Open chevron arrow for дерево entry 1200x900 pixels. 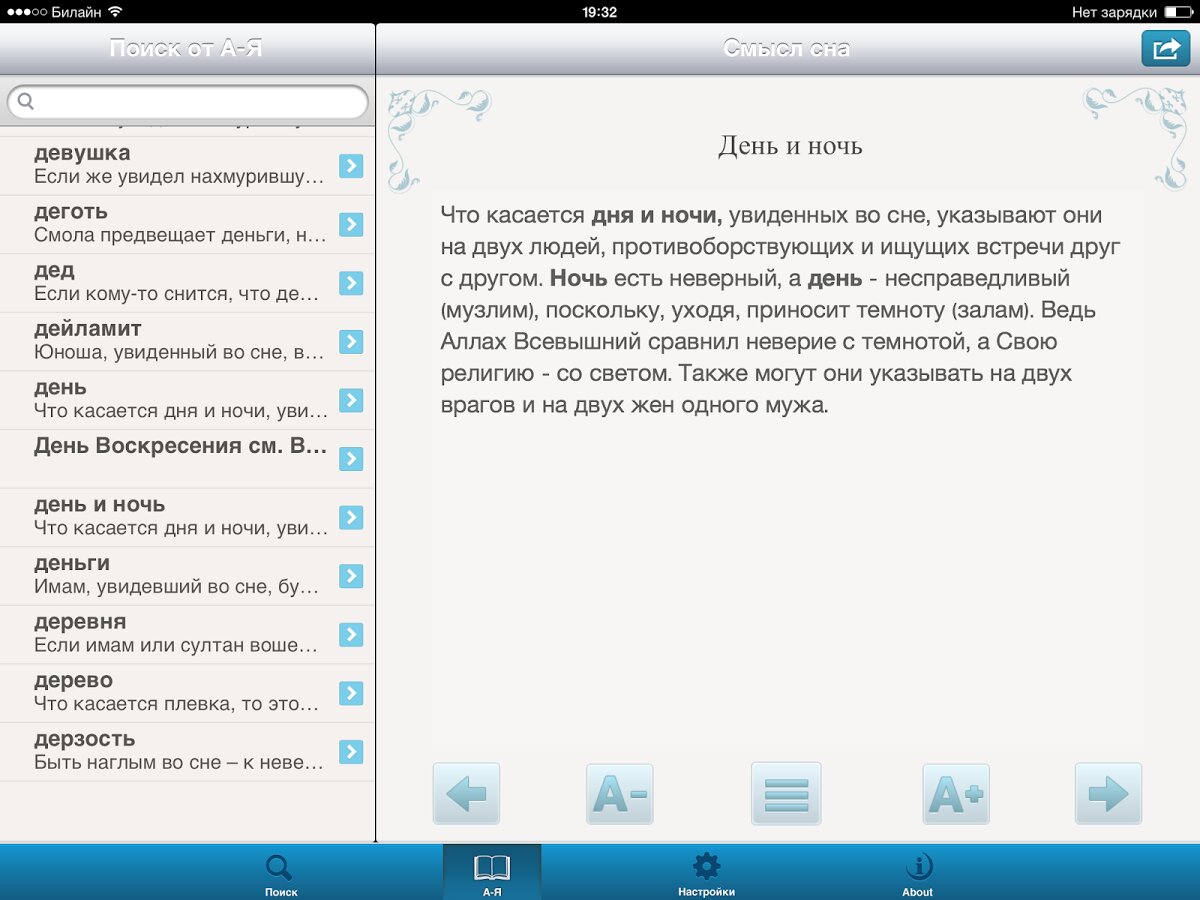[x=351, y=693]
